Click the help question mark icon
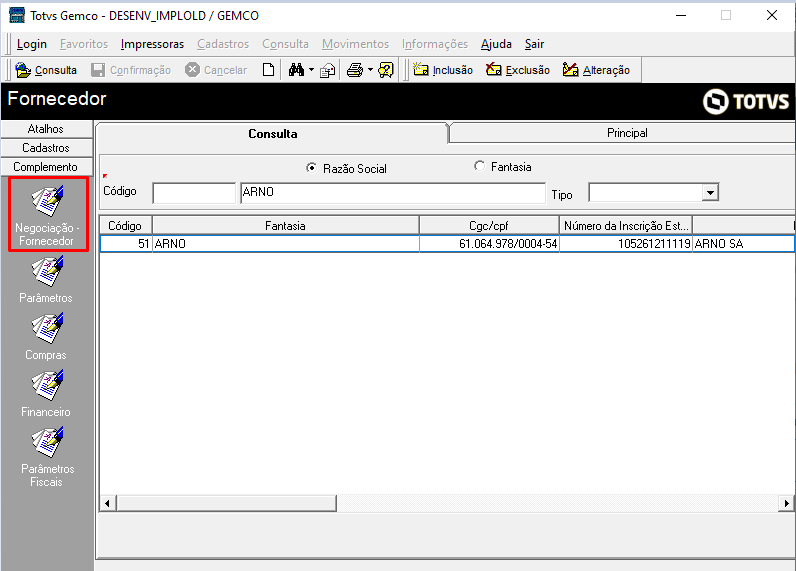This screenshot has width=796, height=571. click(x=386, y=70)
